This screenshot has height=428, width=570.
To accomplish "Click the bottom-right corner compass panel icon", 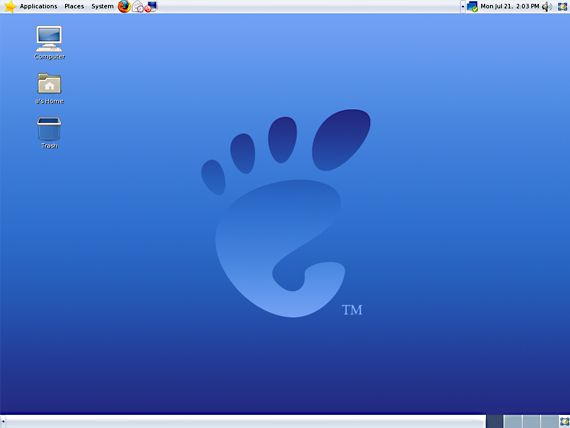I will click(x=564, y=421).
